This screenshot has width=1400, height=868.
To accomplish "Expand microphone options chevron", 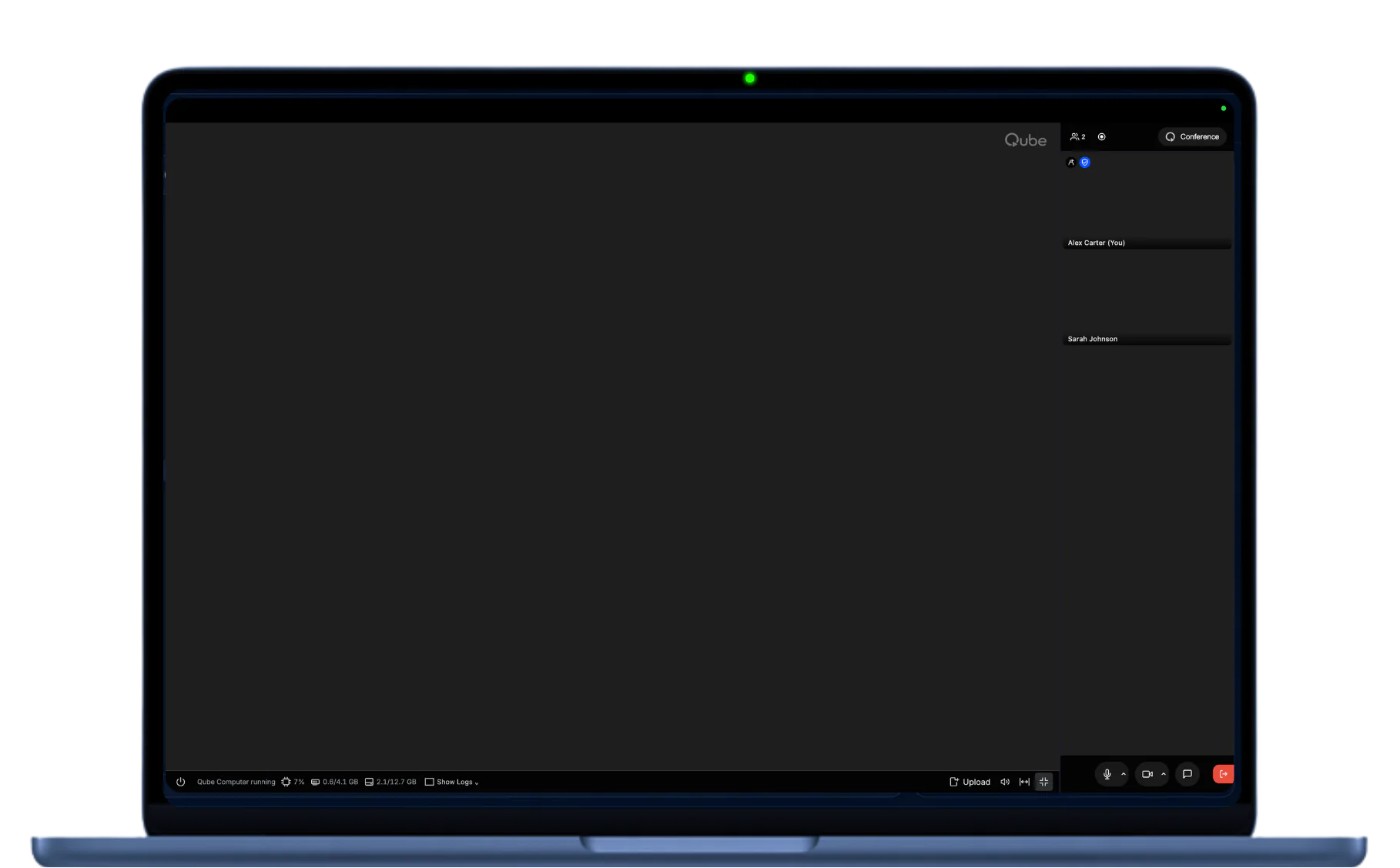I will [1124, 774].
